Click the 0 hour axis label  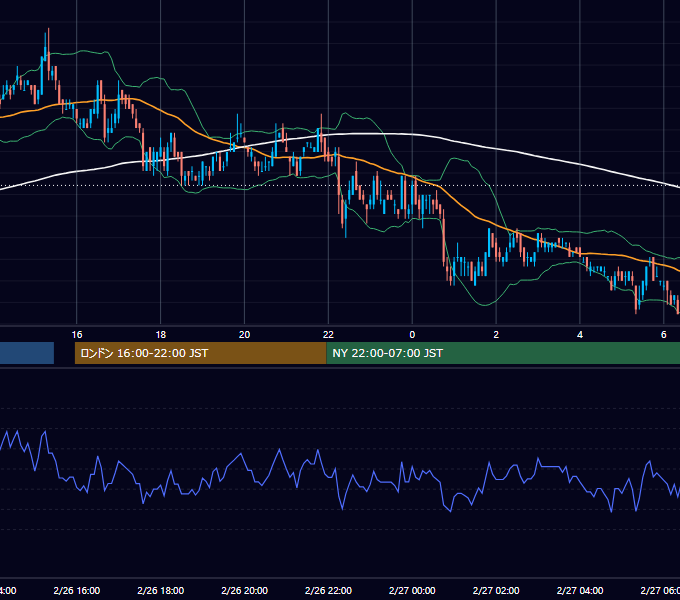click(412, 334)
